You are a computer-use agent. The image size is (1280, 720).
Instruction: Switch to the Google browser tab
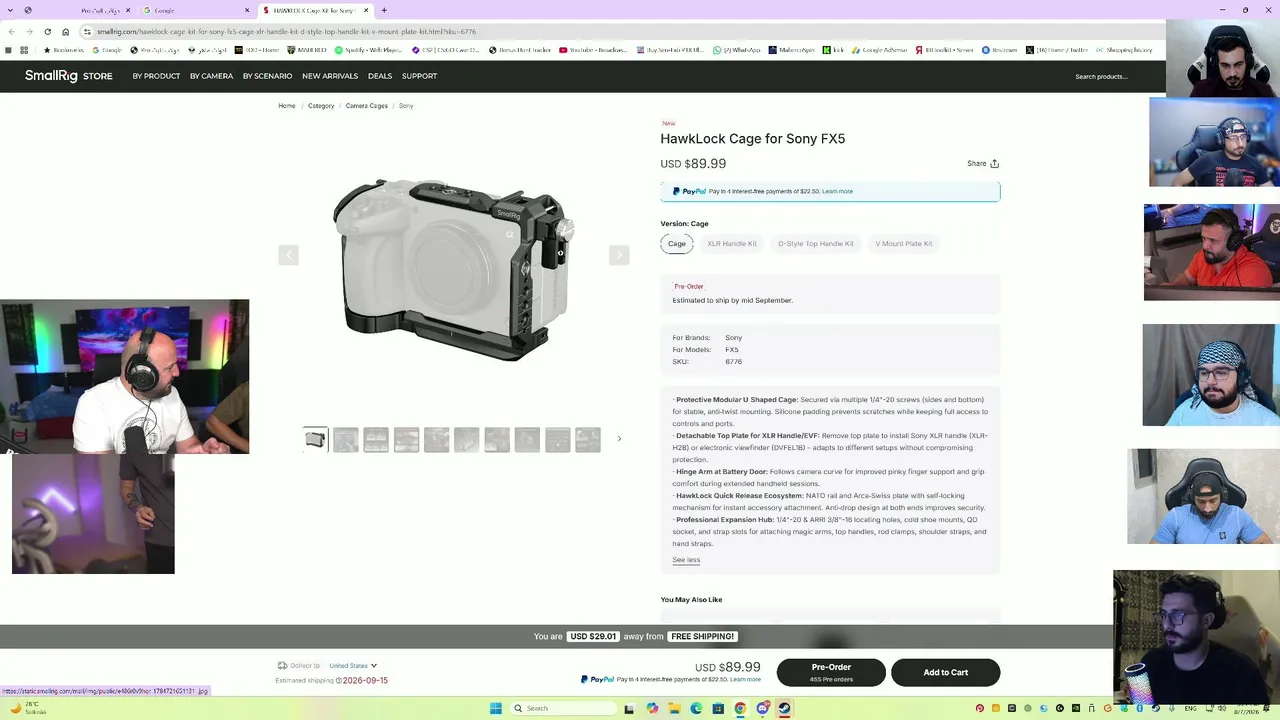(195, 10)
